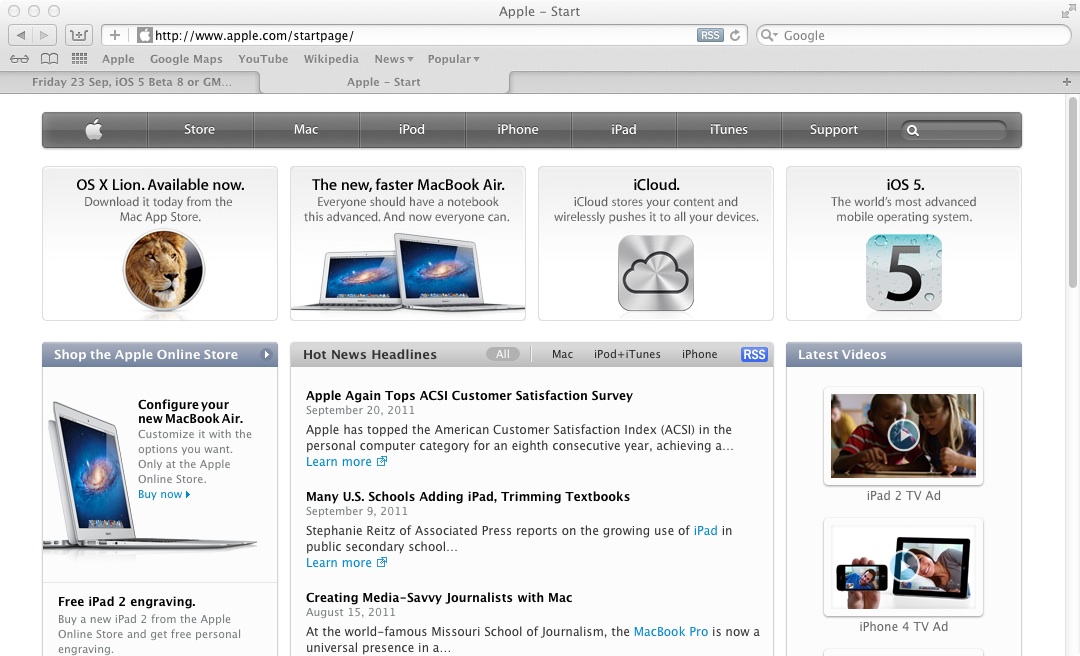Image resolution: width=1080 pixels, height=656 pixels.
Task: Click OS X Lion. Available now. title
Action: [160, 185]
